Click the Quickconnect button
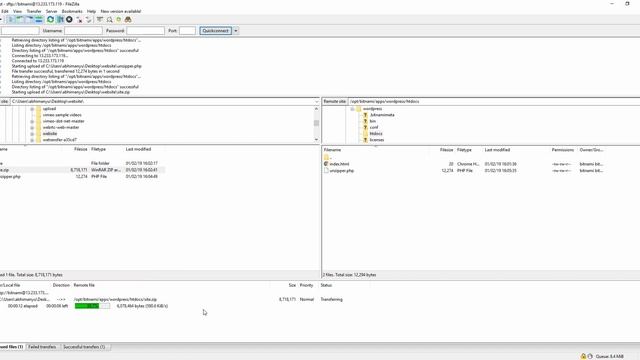This screenshot has width=640, height=360. 216,31
